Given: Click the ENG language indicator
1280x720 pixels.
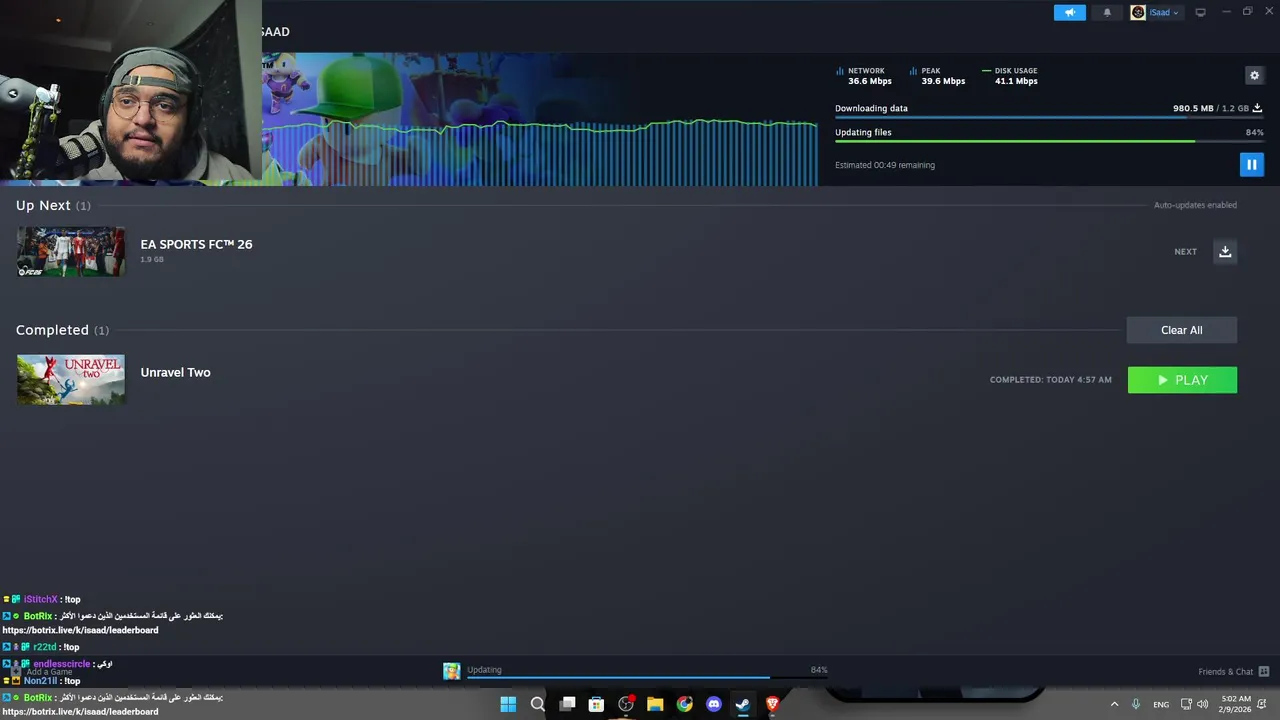Looking at the screenshot, I should click(1161, 704).
